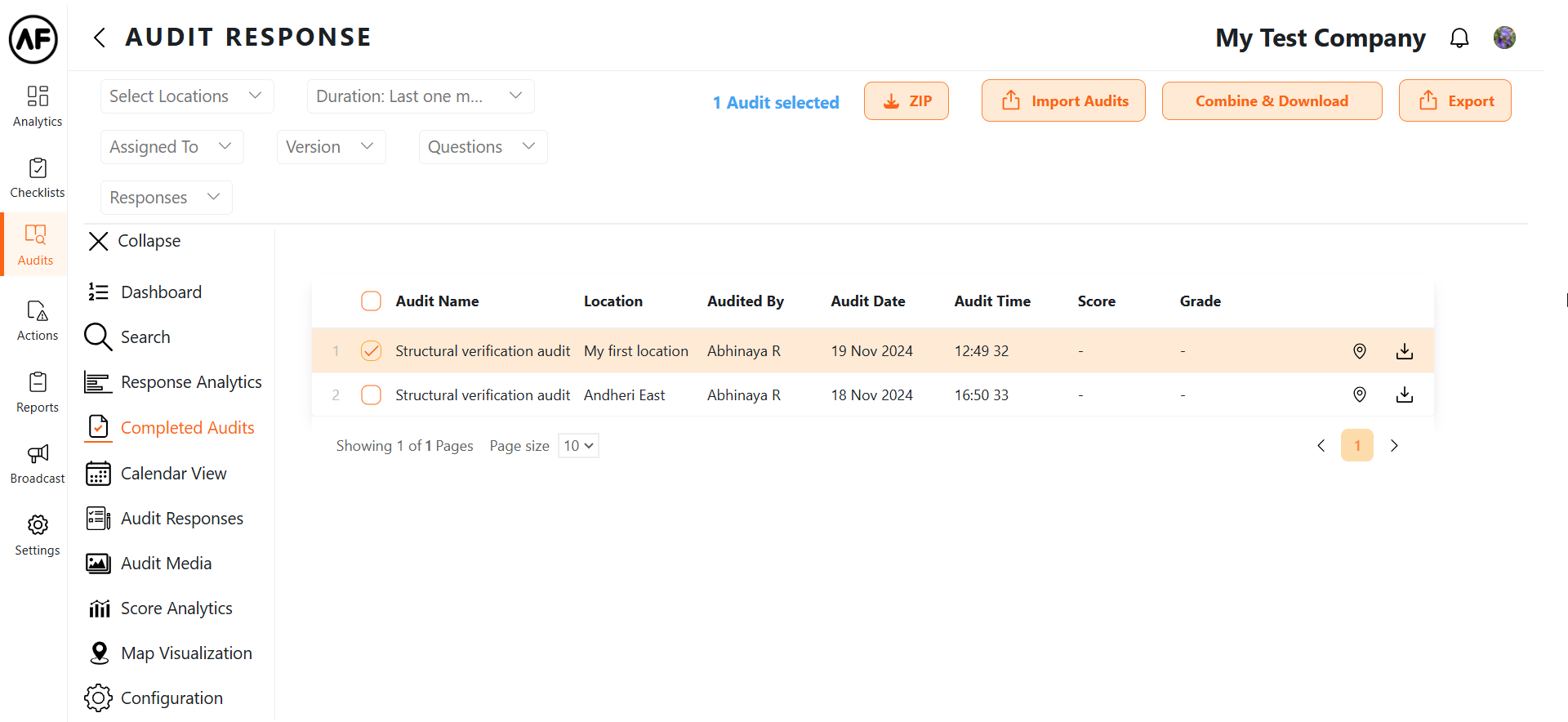The height and width of the screenshot is (722, 1568).
Task: Open the Duration filter dropdown
Action: 420,96
